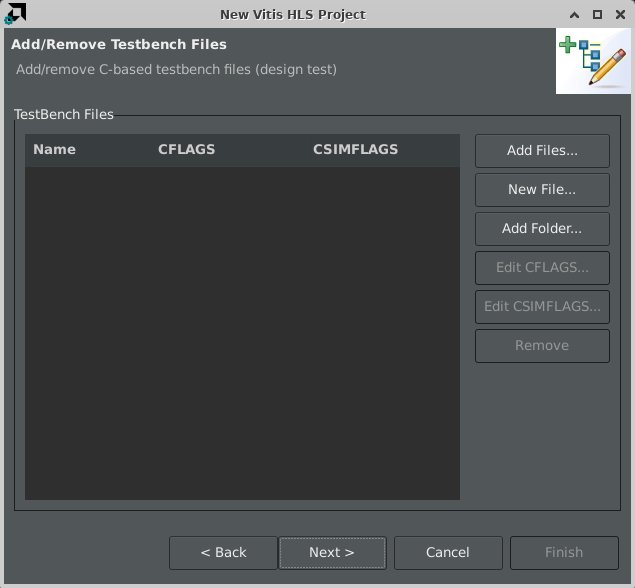The width and height of the screenshot is (635, 588).
Task: Click the Finish button
Action: (x=564, y=553)
